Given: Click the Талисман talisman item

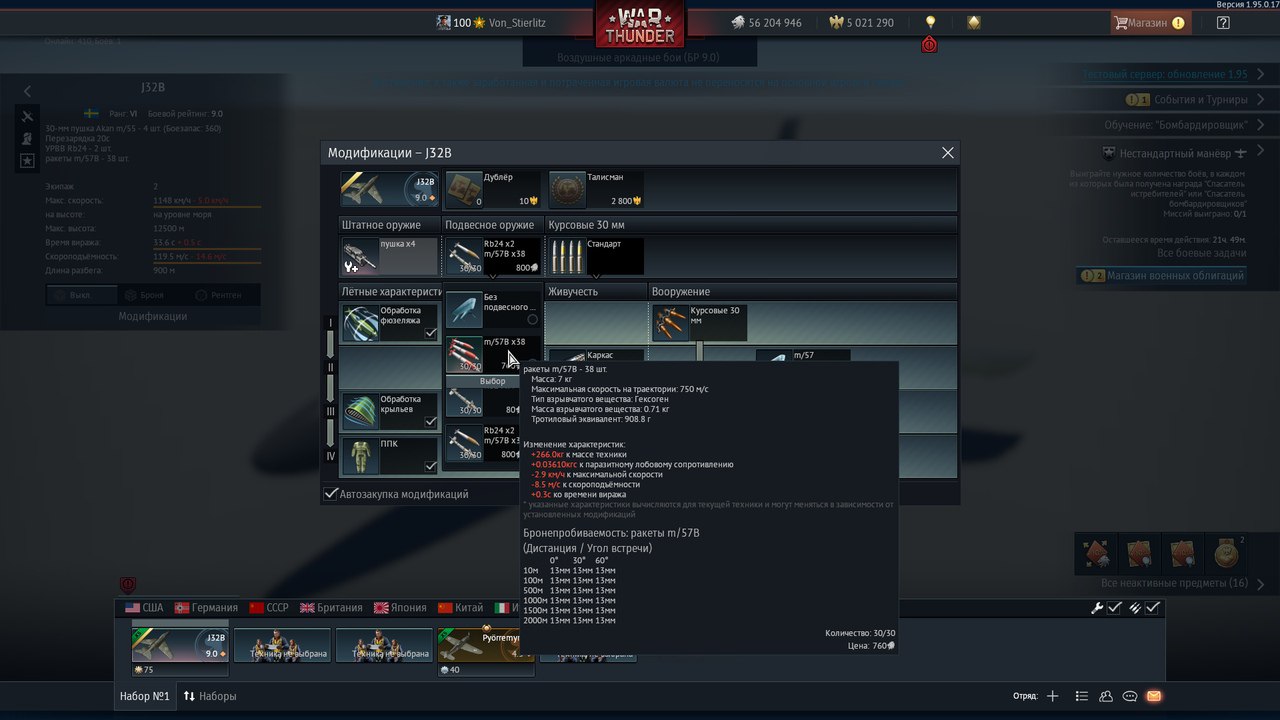Looking at the screenshot, I should coord(596,189).
